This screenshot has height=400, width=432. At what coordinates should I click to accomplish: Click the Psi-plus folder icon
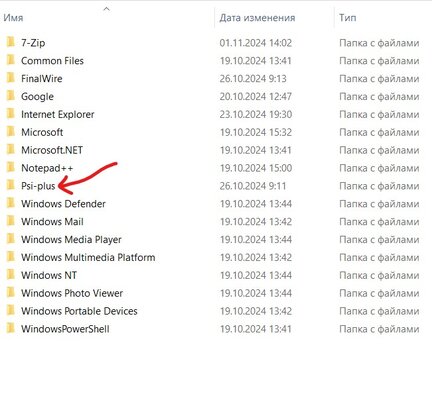[11, 185]
